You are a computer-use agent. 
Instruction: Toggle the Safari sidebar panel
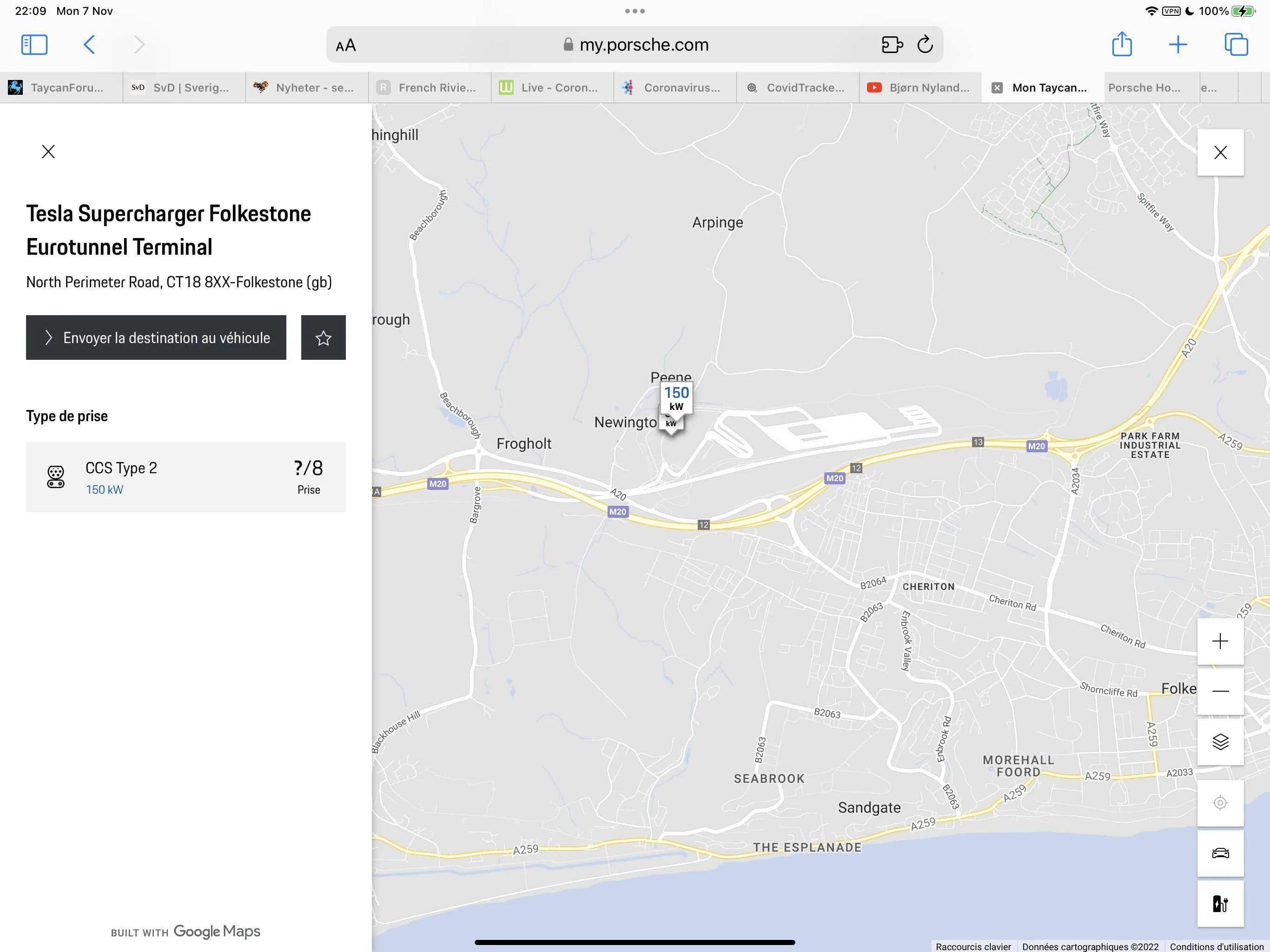coord(34,45)
